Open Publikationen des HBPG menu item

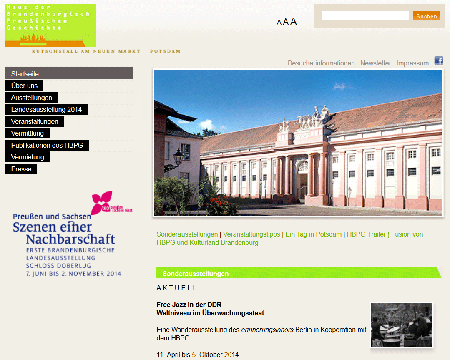click(47, 145)
